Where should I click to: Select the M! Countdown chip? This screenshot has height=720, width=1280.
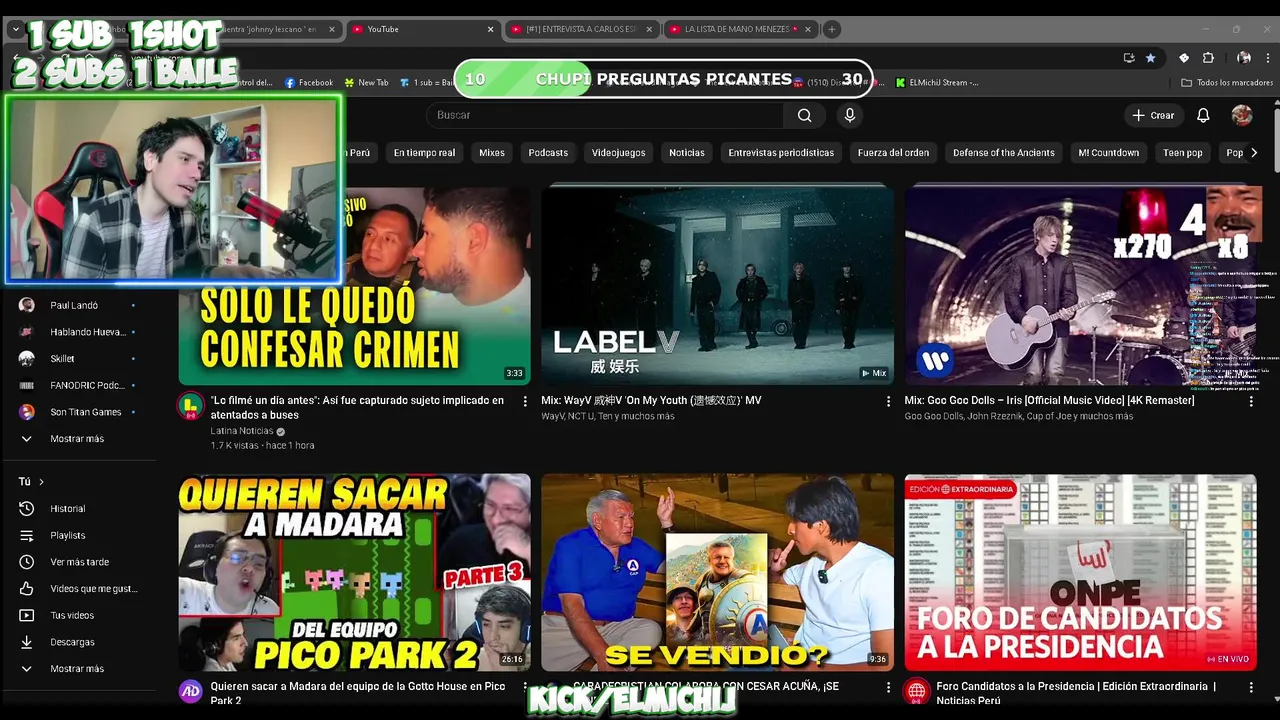[x=1109, y=153]
